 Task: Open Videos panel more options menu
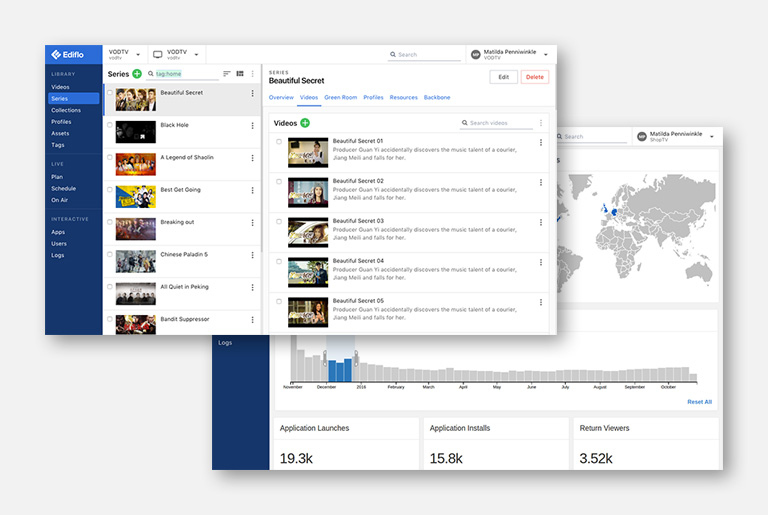(541, 123)
